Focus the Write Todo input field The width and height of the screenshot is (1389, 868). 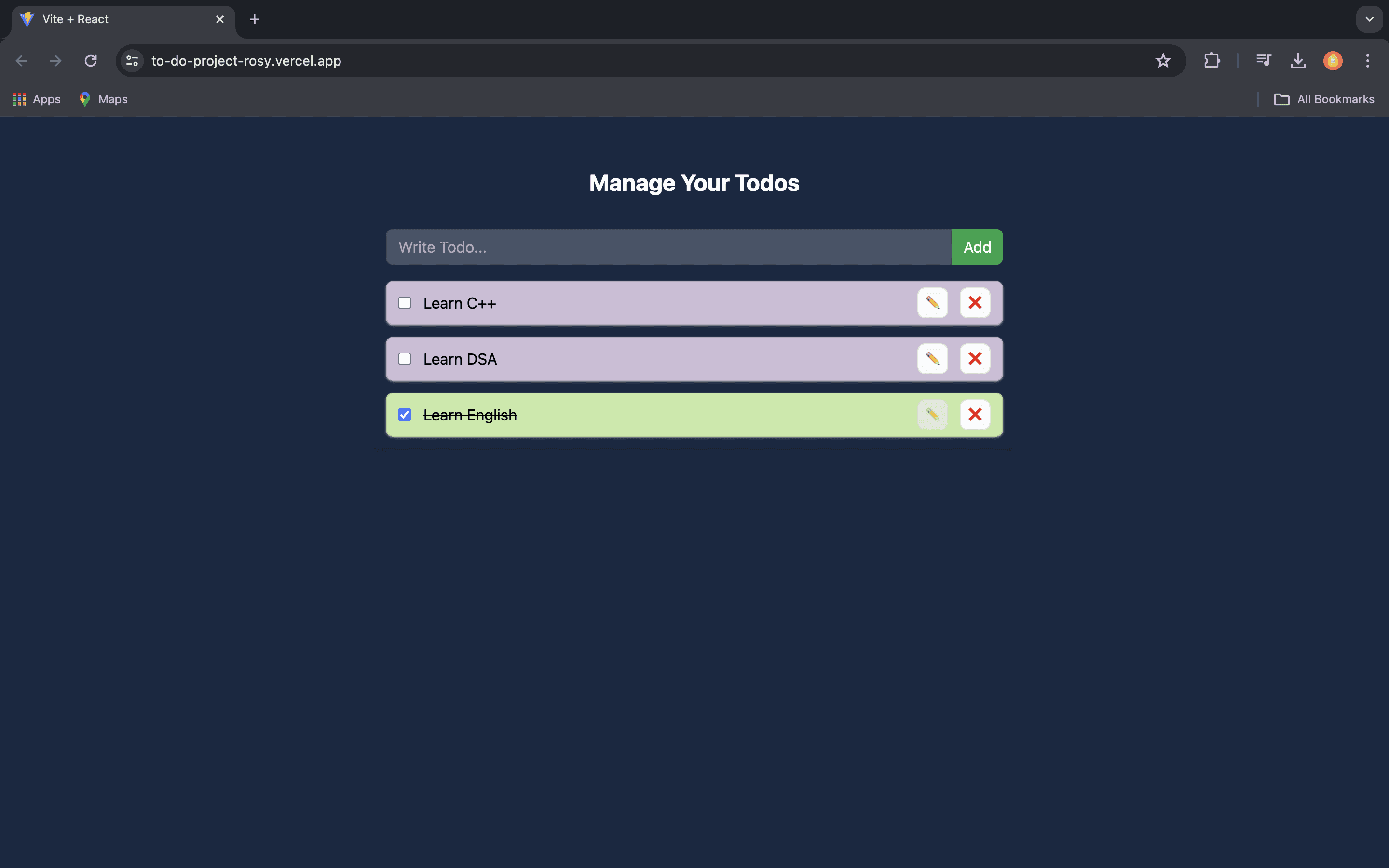tap(668, 247)
